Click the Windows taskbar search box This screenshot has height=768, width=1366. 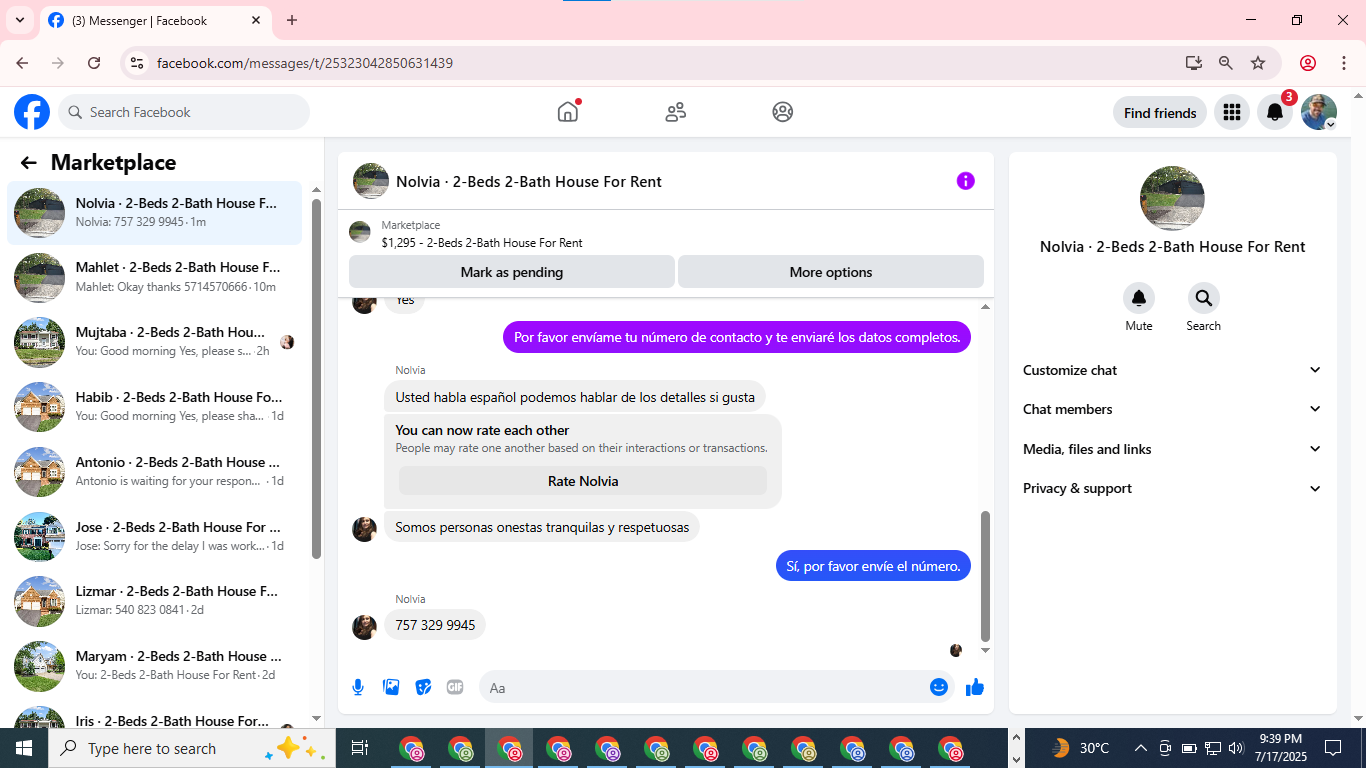coord(191,748)
